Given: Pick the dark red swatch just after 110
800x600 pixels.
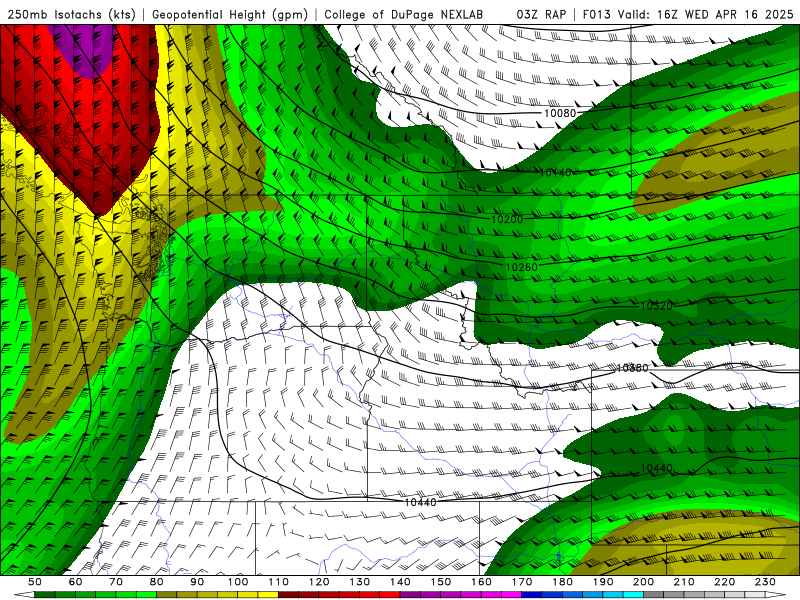Looking at the screenshot, I should [289, 595].
